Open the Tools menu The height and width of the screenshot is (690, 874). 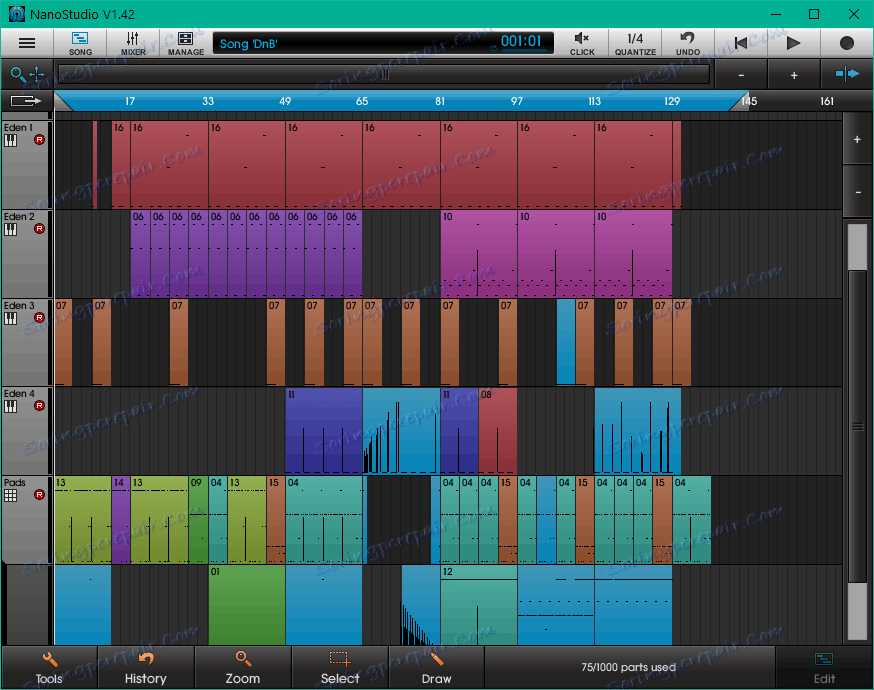click(49, 668)
